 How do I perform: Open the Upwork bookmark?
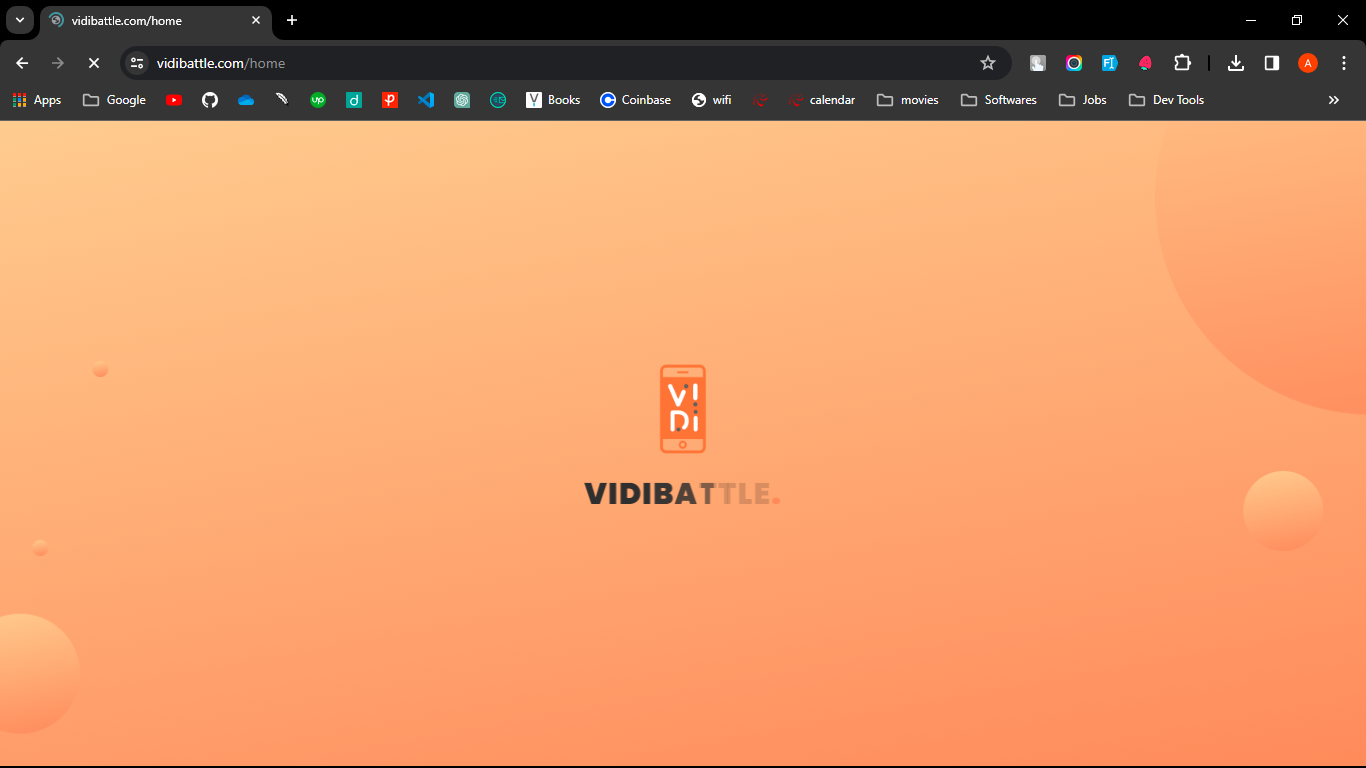[x=318, y=100]
